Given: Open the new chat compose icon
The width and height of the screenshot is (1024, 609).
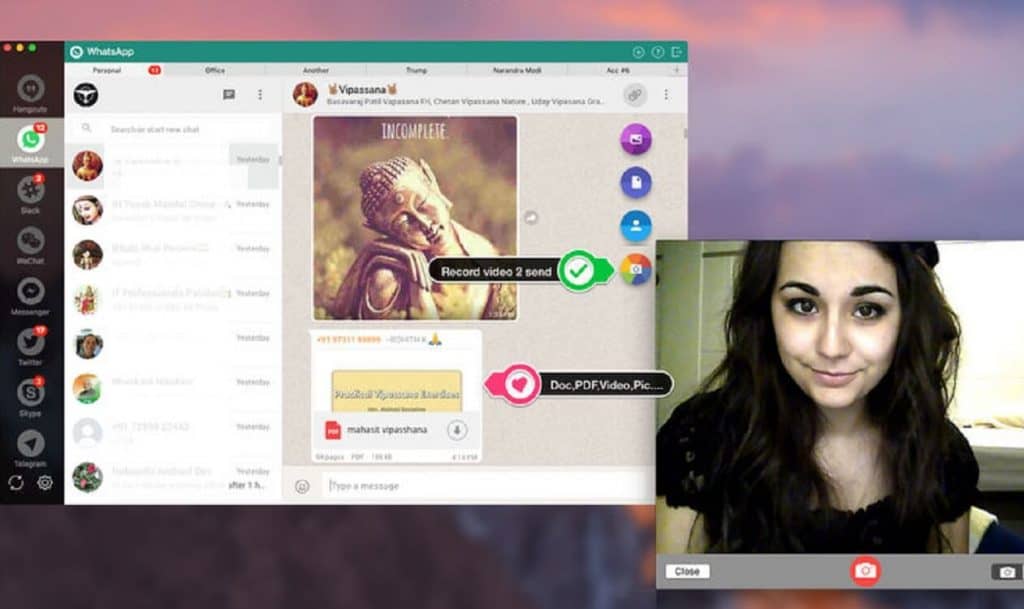Looking at the screenshot, I should coord(230,92).
